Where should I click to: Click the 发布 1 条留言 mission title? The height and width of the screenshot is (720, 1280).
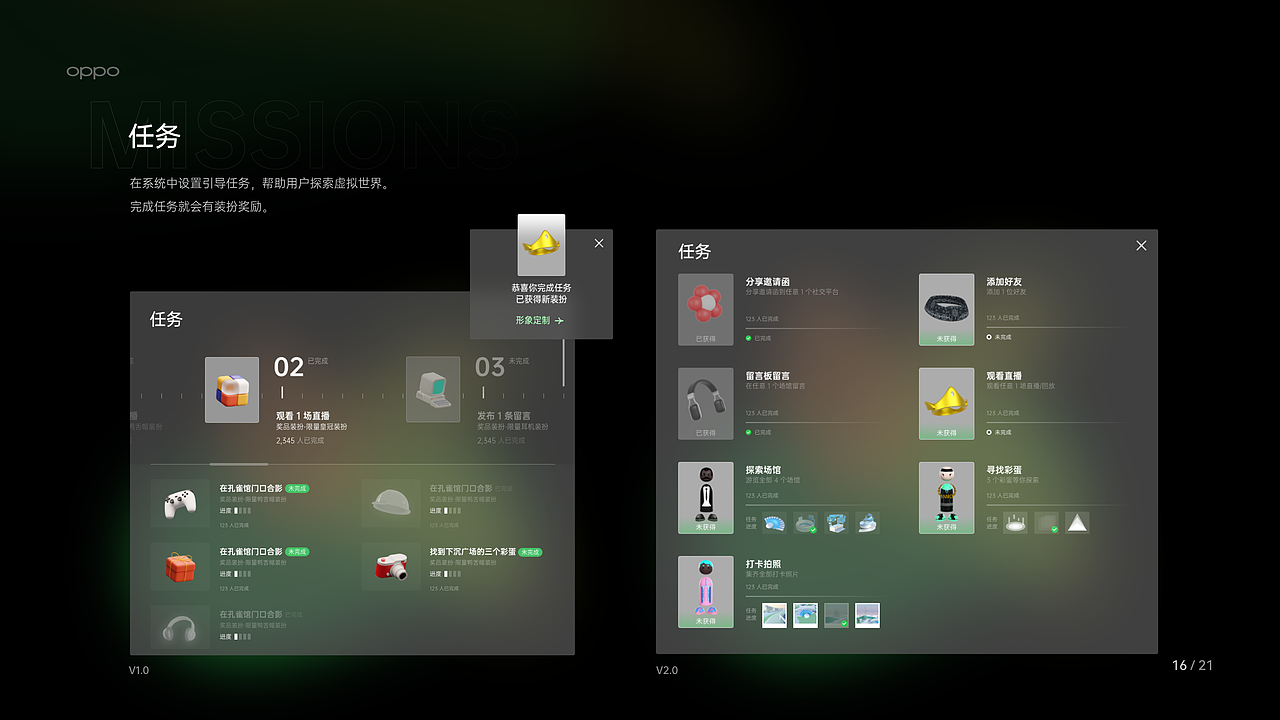pyautogui.click(x=504, y=416)
